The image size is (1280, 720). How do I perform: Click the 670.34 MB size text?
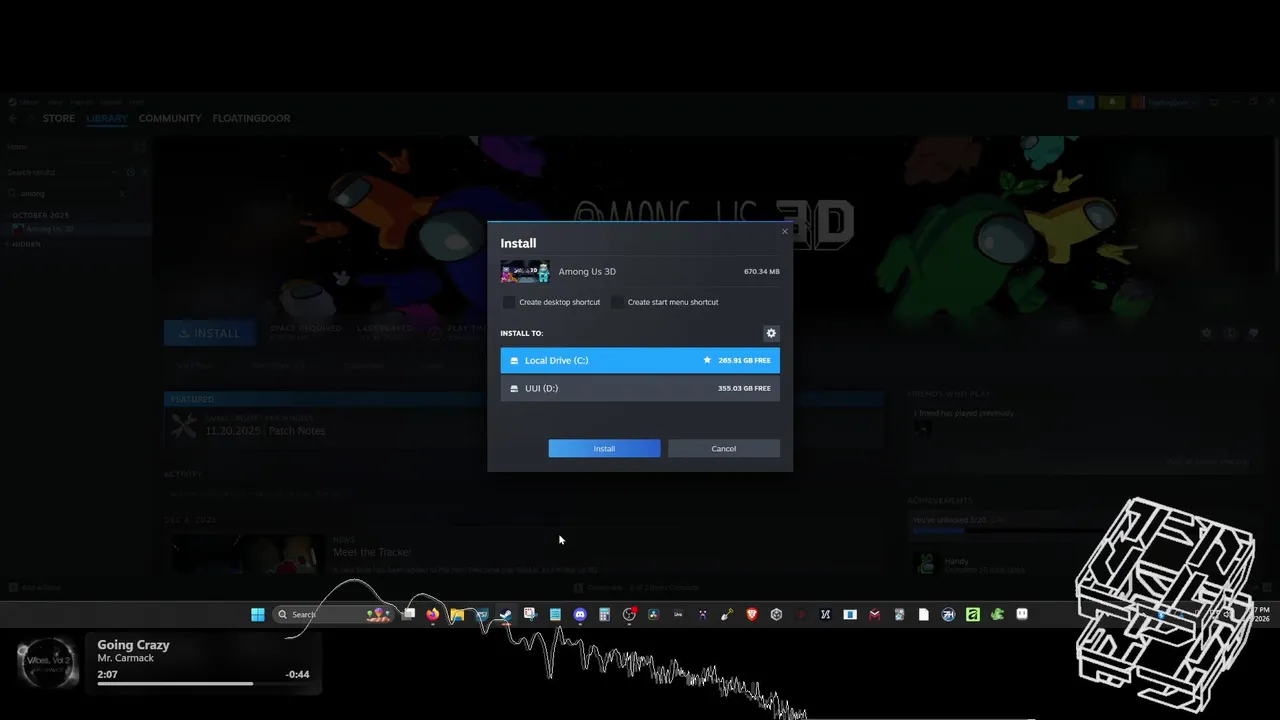(761, 272)
